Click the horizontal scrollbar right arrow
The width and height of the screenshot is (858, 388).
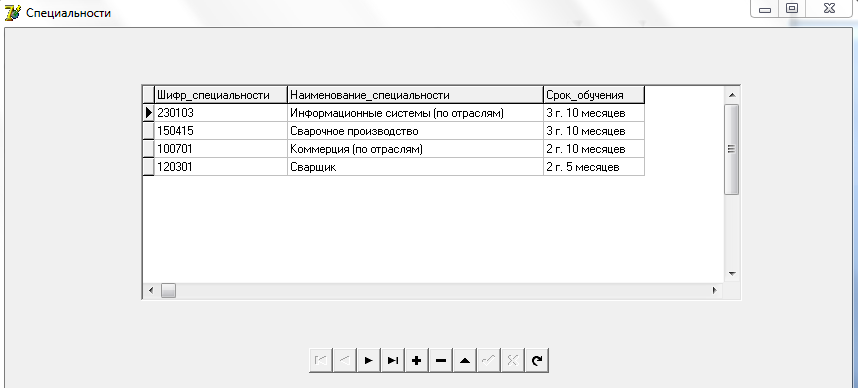click(x=715, y=291)
